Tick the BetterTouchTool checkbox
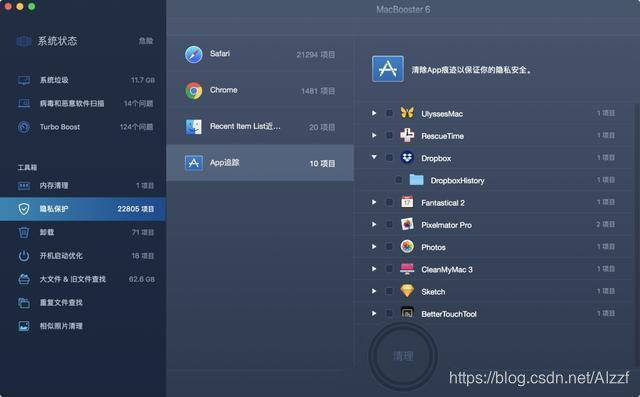640x397 pixels. click(x=389, y=313)
